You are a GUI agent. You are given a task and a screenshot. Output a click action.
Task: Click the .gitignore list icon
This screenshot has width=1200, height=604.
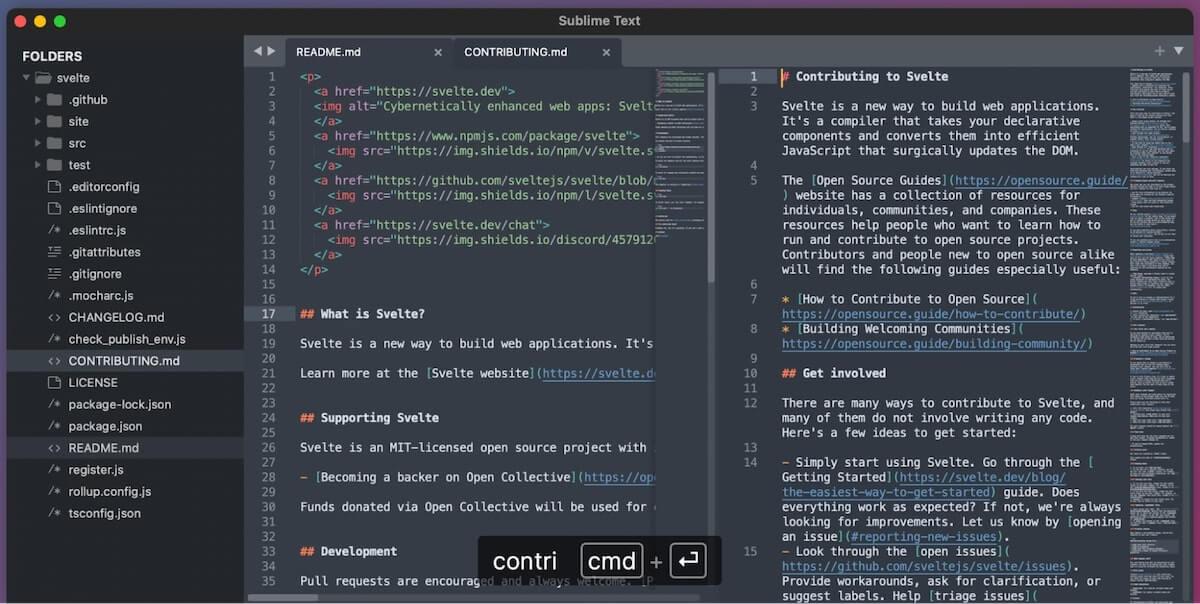(54, 274)
